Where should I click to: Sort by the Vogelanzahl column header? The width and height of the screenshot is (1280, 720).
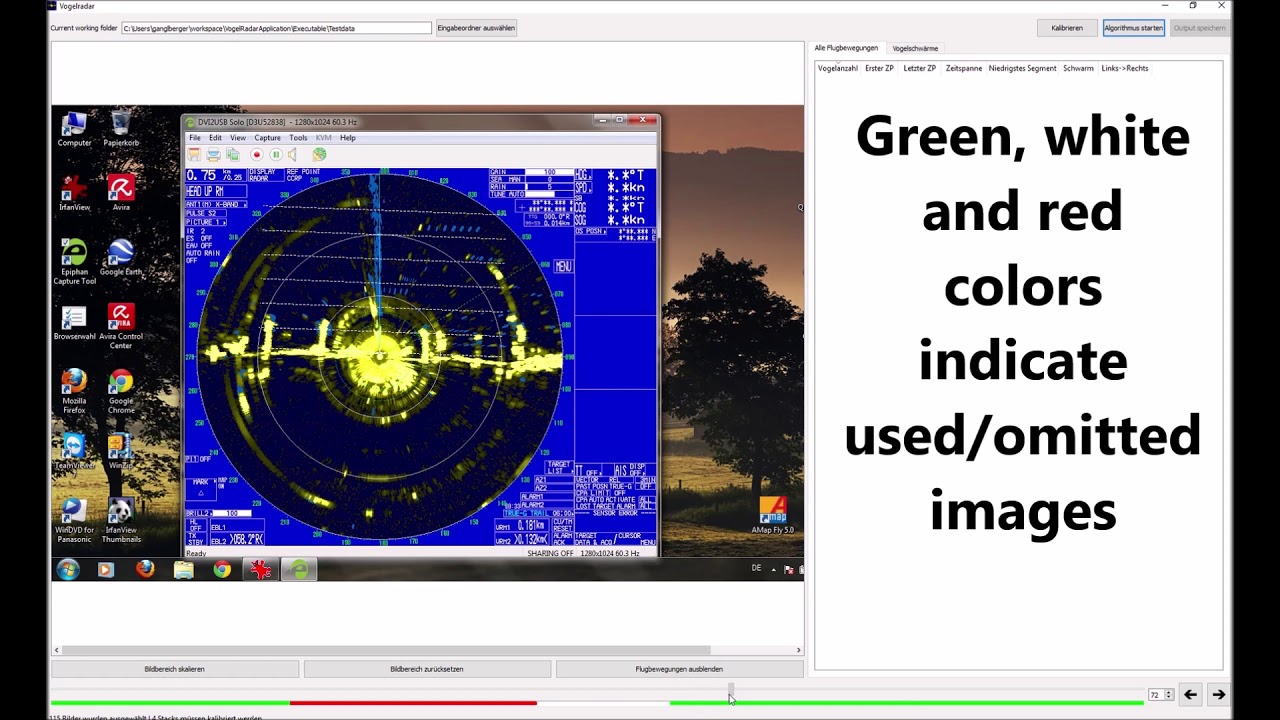[838, 68]
